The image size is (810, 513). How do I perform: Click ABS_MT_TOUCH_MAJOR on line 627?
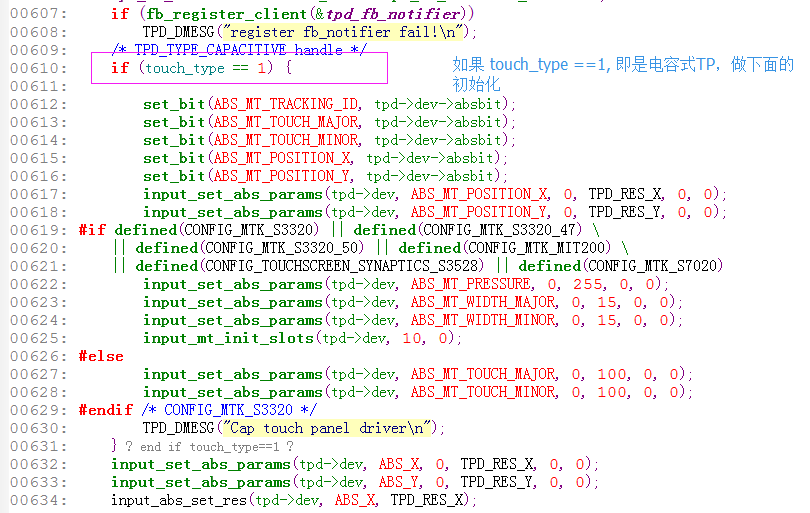[x=484, y=374]
